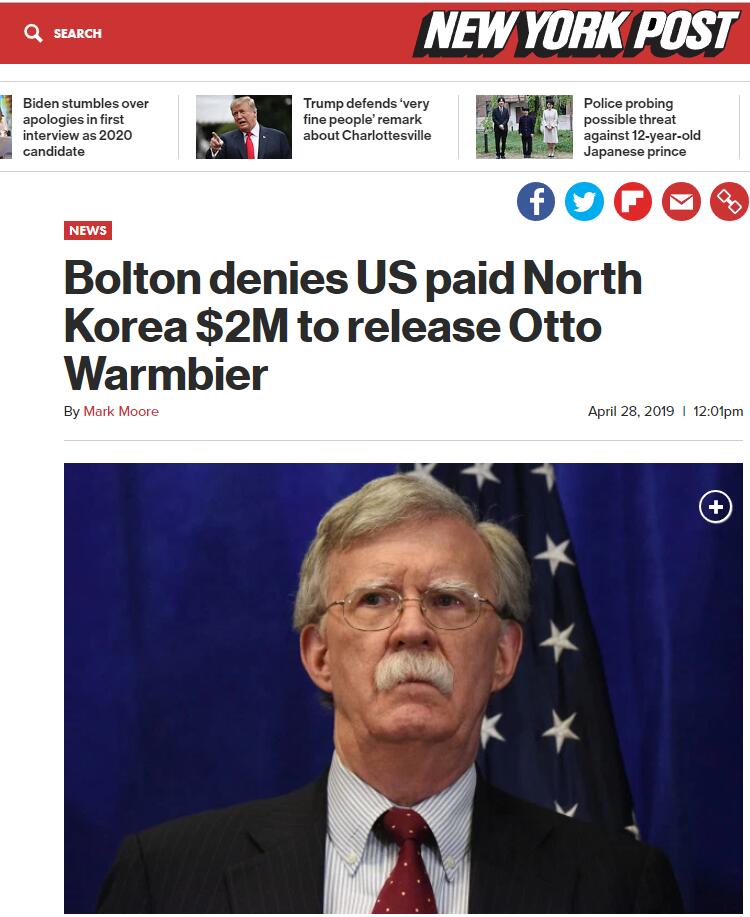Open Police probing Japanese prince threat story
Viewport: 750px width, 917px height.
(642, 127)
